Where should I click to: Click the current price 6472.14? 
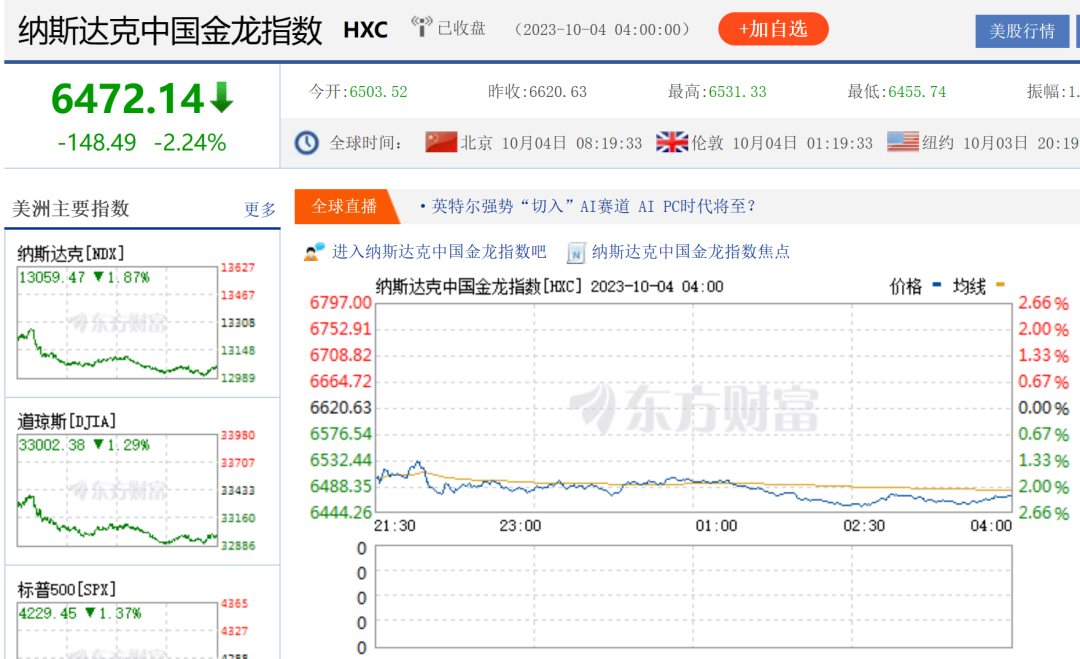tap(127, 98)
